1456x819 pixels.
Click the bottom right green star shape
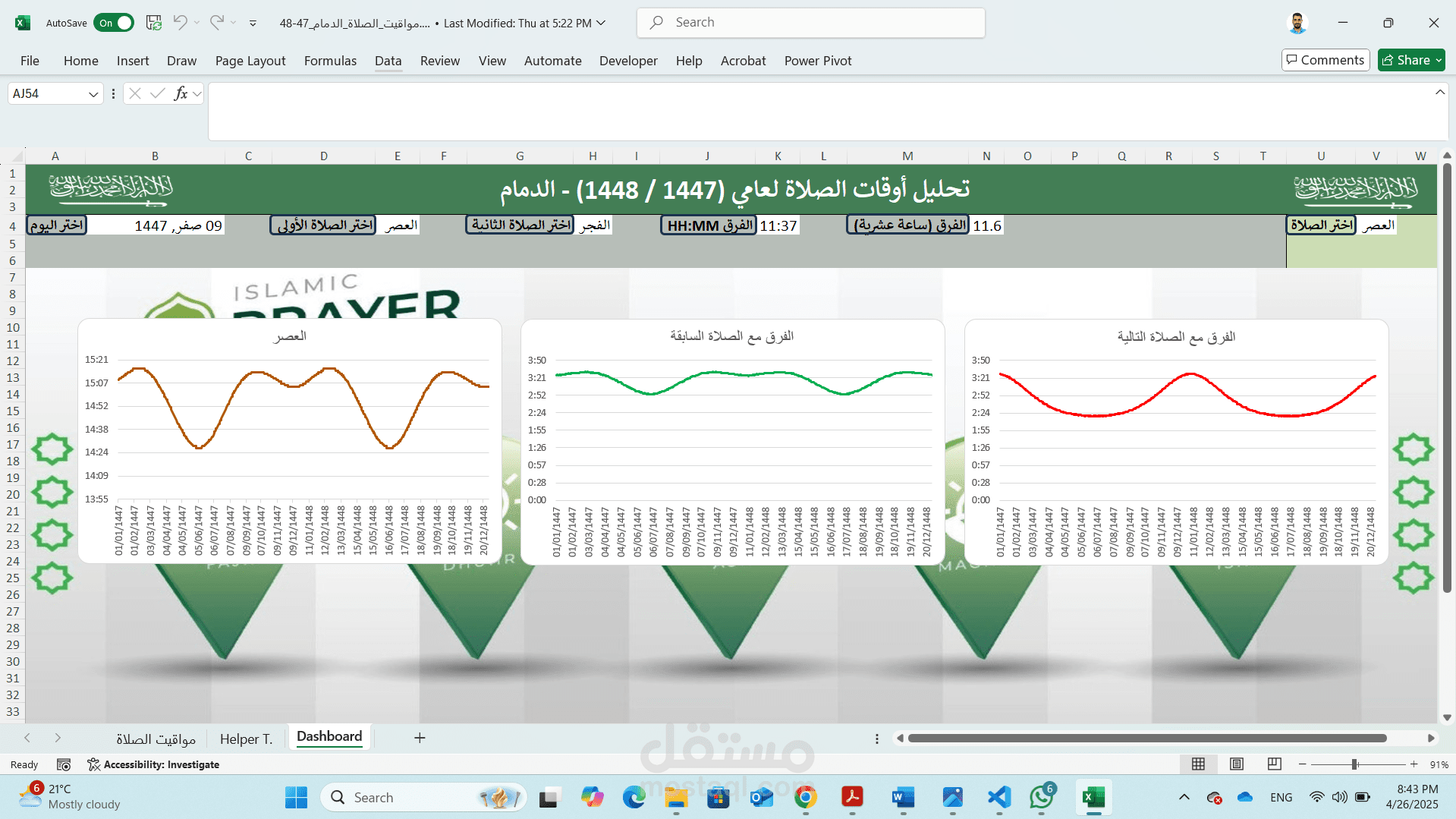click(1414, 578)
